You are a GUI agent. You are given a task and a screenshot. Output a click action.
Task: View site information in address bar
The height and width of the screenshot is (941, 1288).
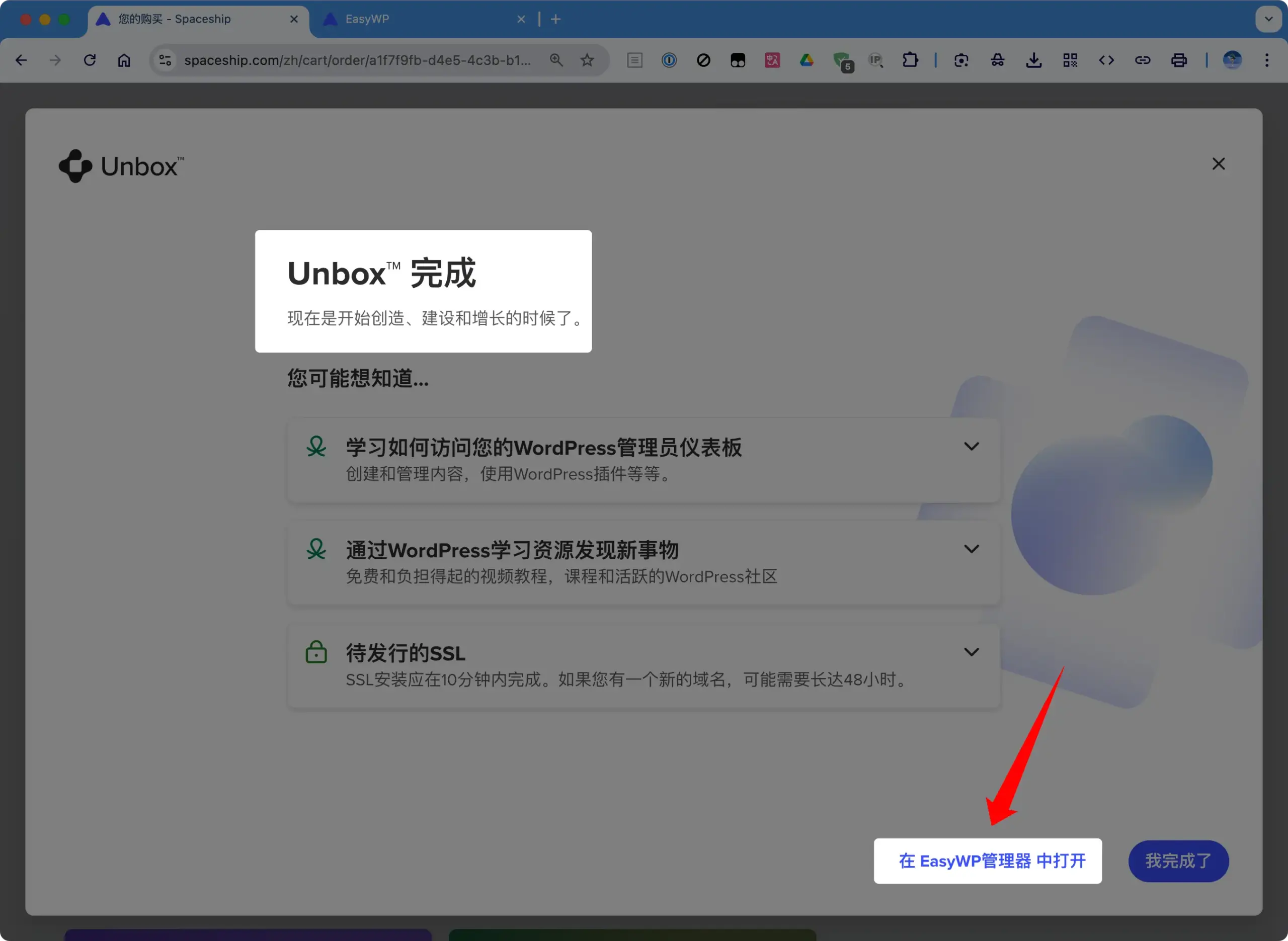coord(165,60)
